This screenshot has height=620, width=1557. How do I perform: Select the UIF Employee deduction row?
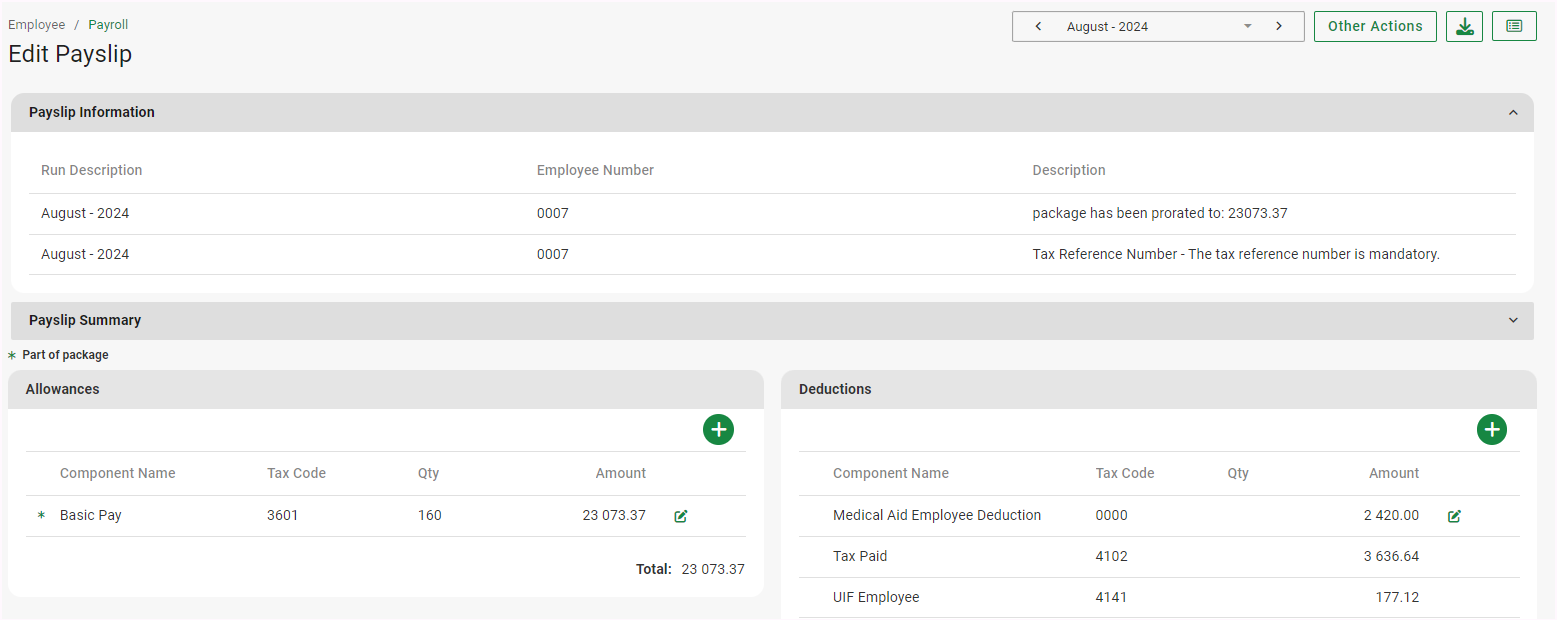click(876, 598)
